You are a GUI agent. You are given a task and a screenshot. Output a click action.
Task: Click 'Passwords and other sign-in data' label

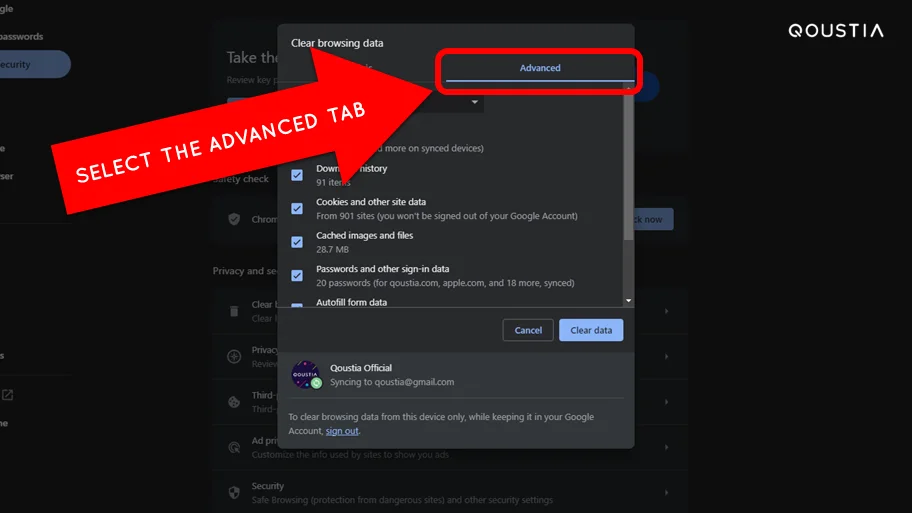383,269
